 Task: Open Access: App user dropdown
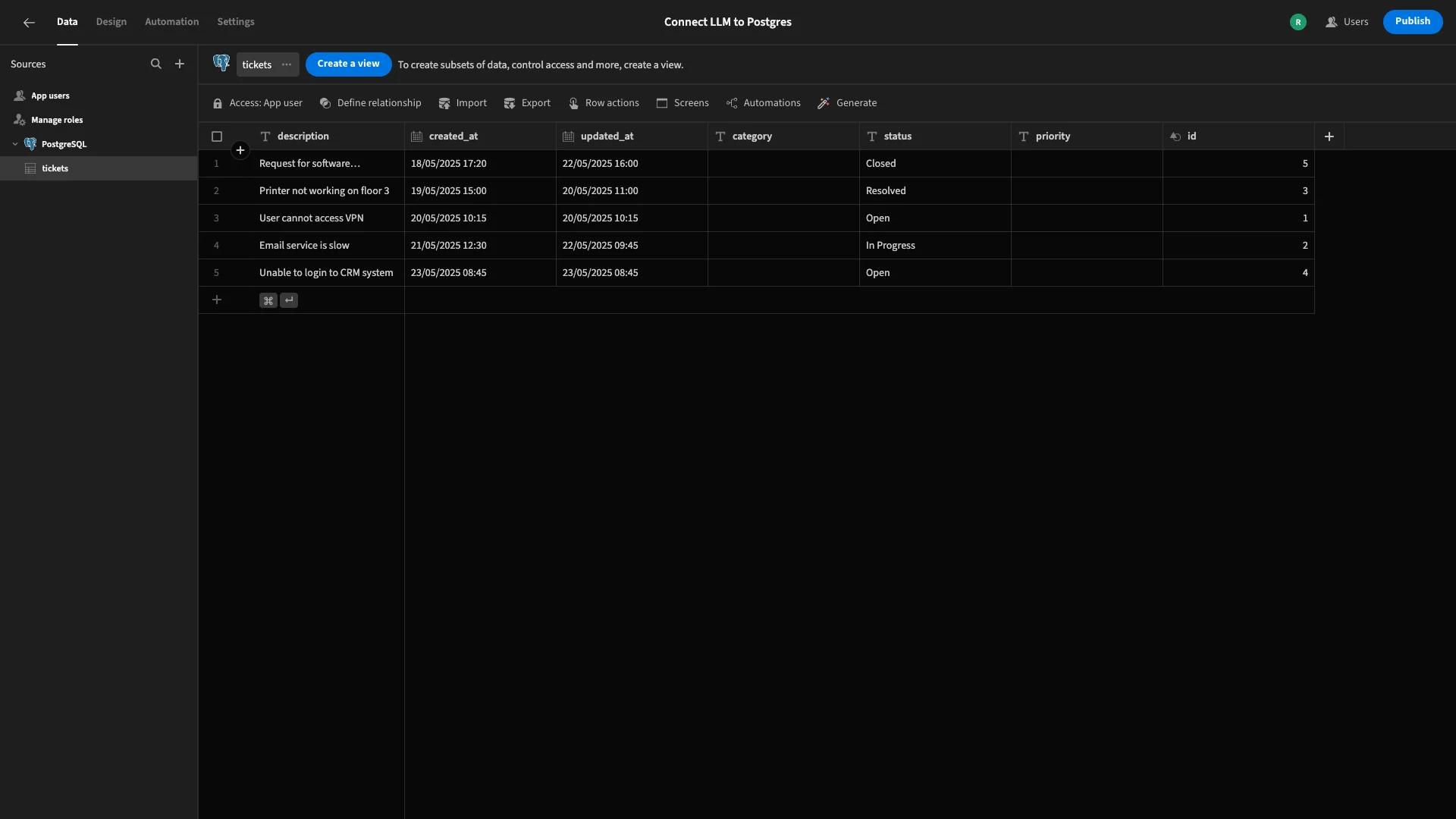(257, 103)
